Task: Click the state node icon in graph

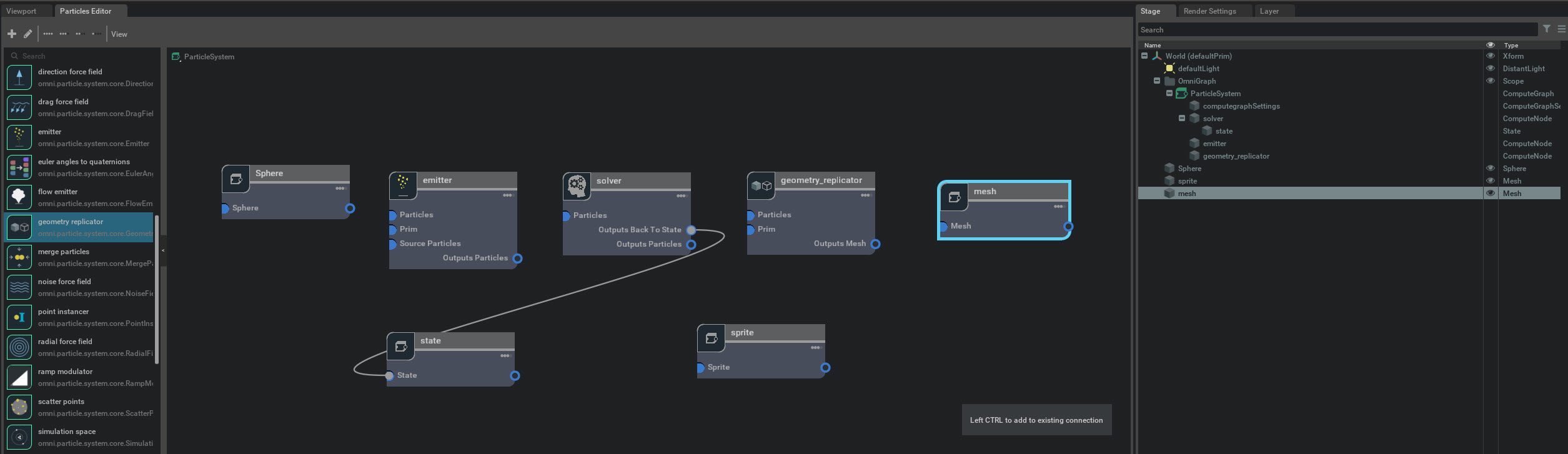Action: tap(401, 346)
